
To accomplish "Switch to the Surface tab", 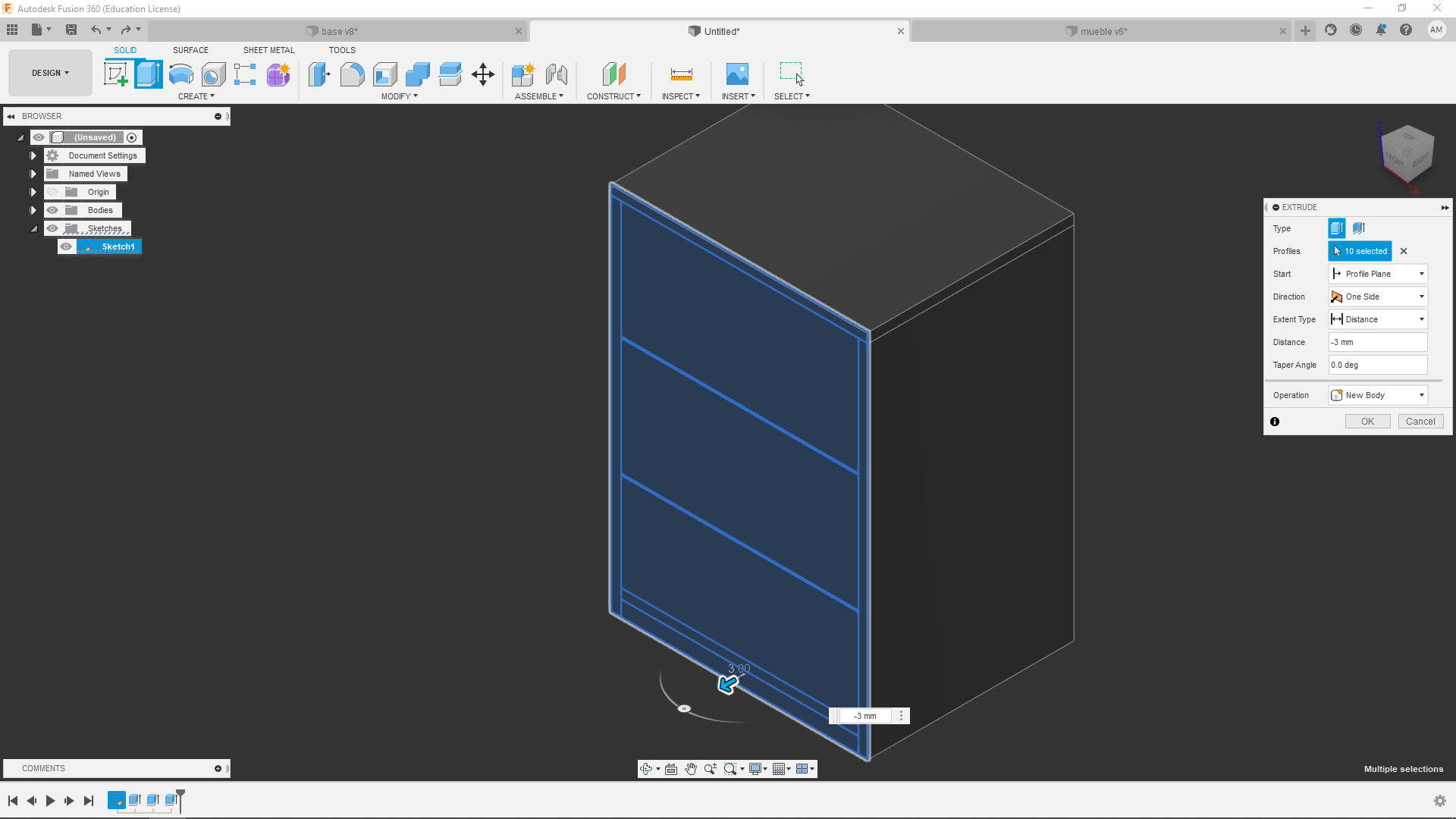I will [190, 50].
